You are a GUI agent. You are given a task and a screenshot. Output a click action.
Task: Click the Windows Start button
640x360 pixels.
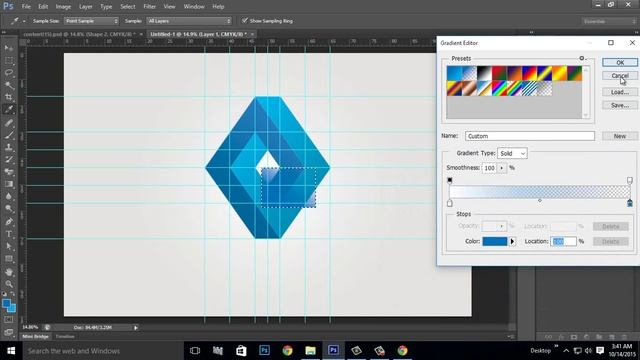[x=11, y=351]
